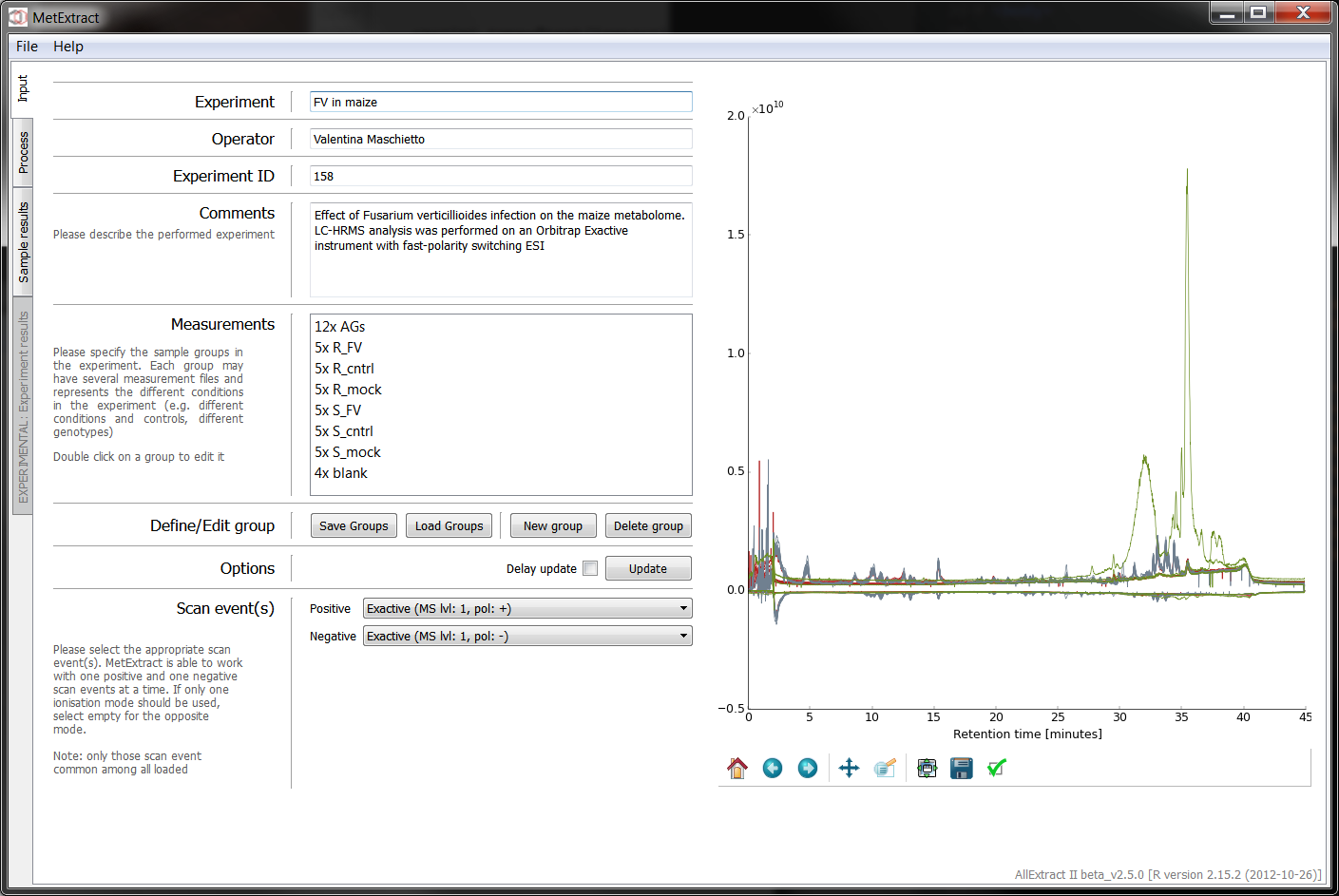1339x896 pixels.
Task: Click the Save Groups button
Action: (354, 525)
